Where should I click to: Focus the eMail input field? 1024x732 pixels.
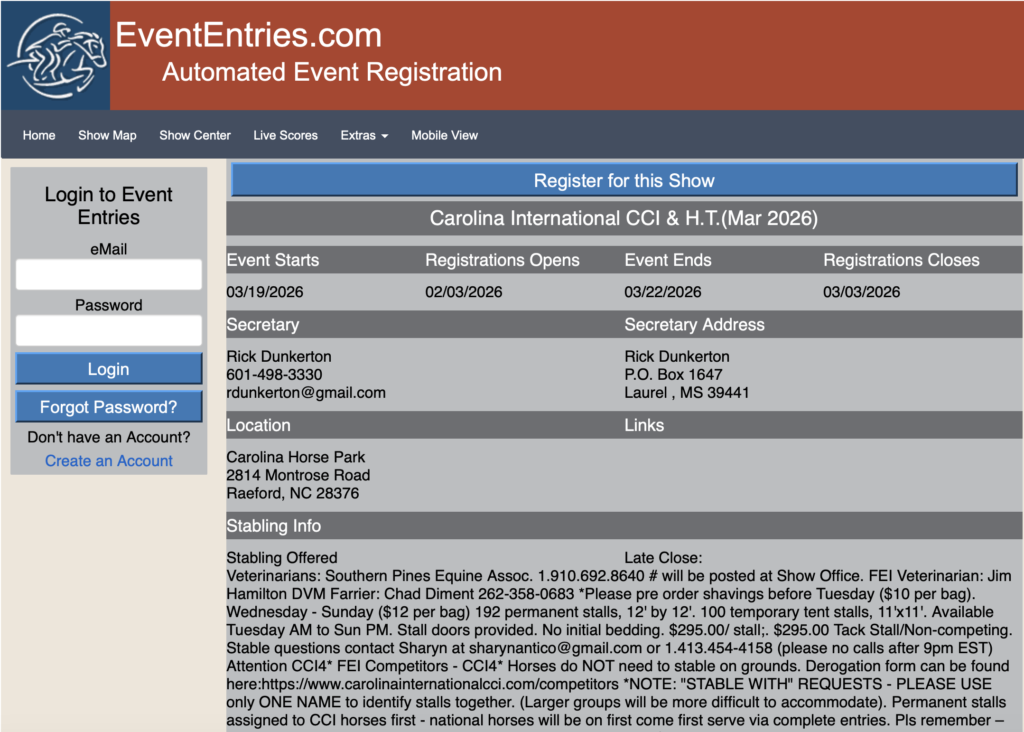pos(108,274)
